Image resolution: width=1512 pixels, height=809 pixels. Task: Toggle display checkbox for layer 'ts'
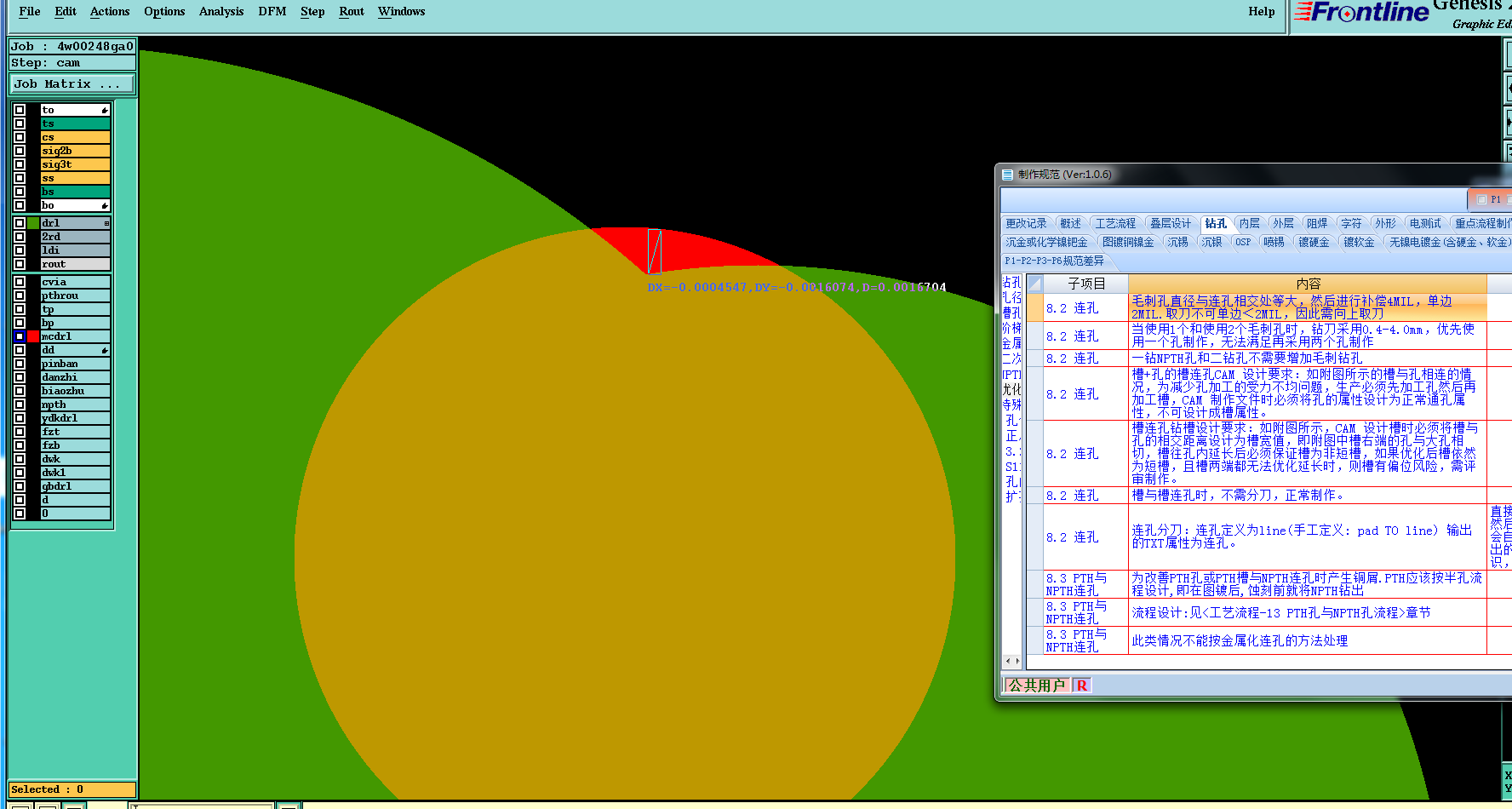coord(20,123)
